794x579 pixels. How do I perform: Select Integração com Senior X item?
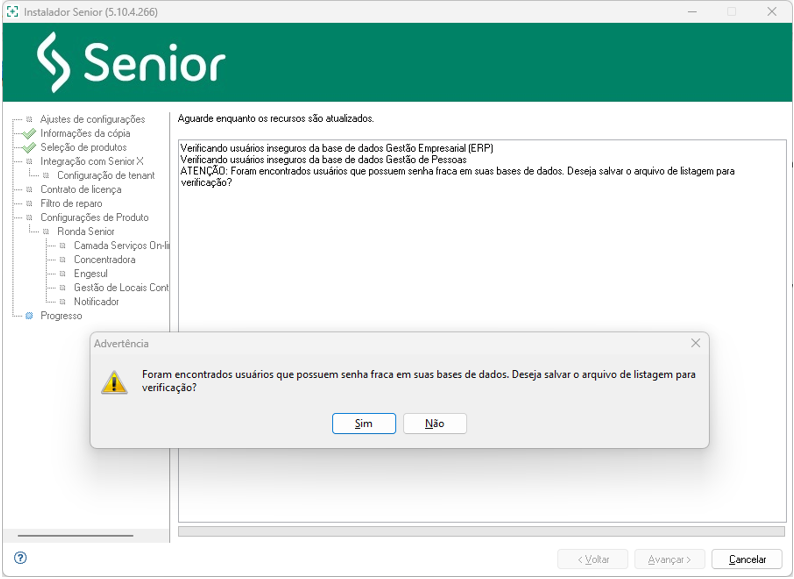(92, 162)
